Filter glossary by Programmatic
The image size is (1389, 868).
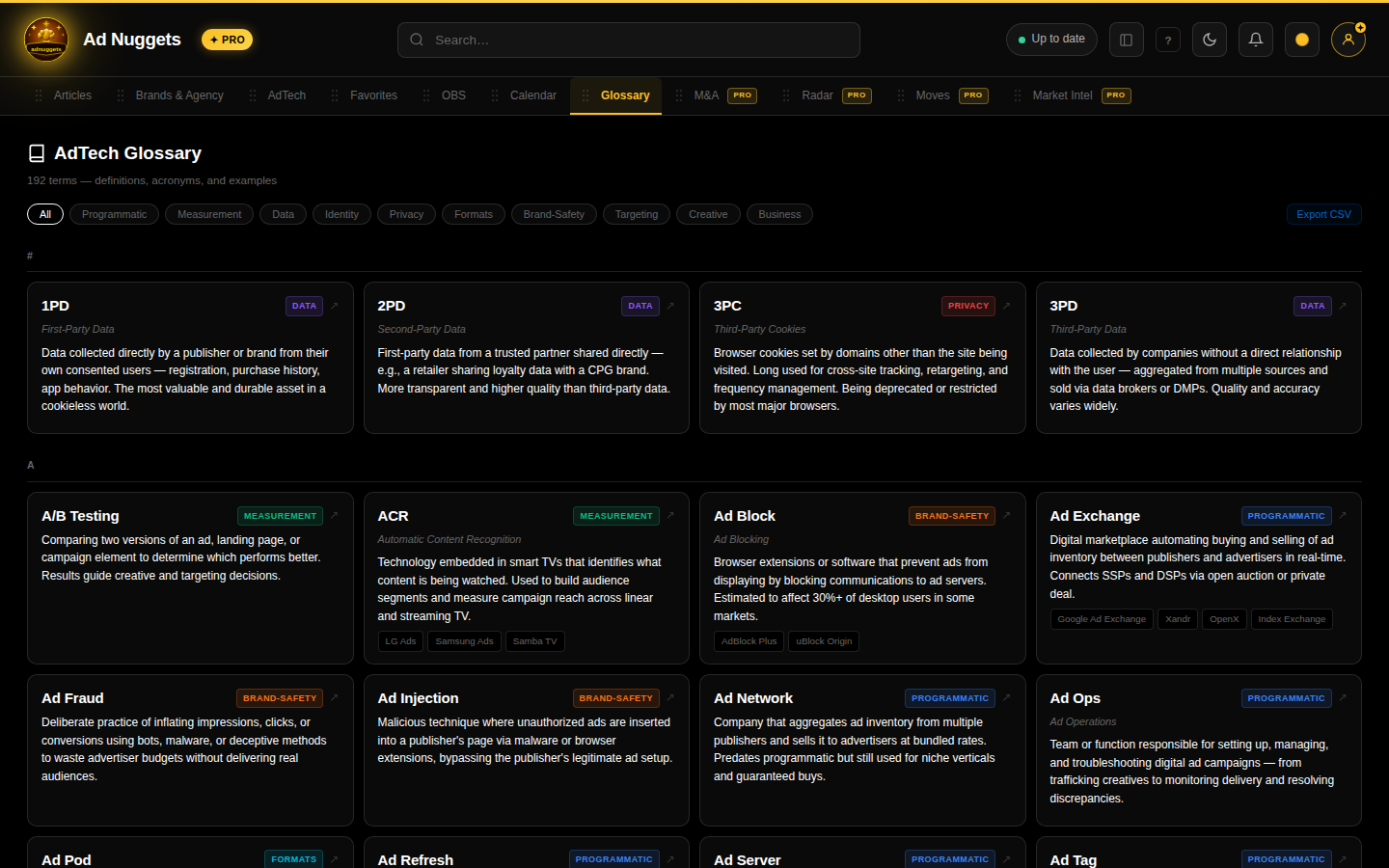tap(115, 214)
